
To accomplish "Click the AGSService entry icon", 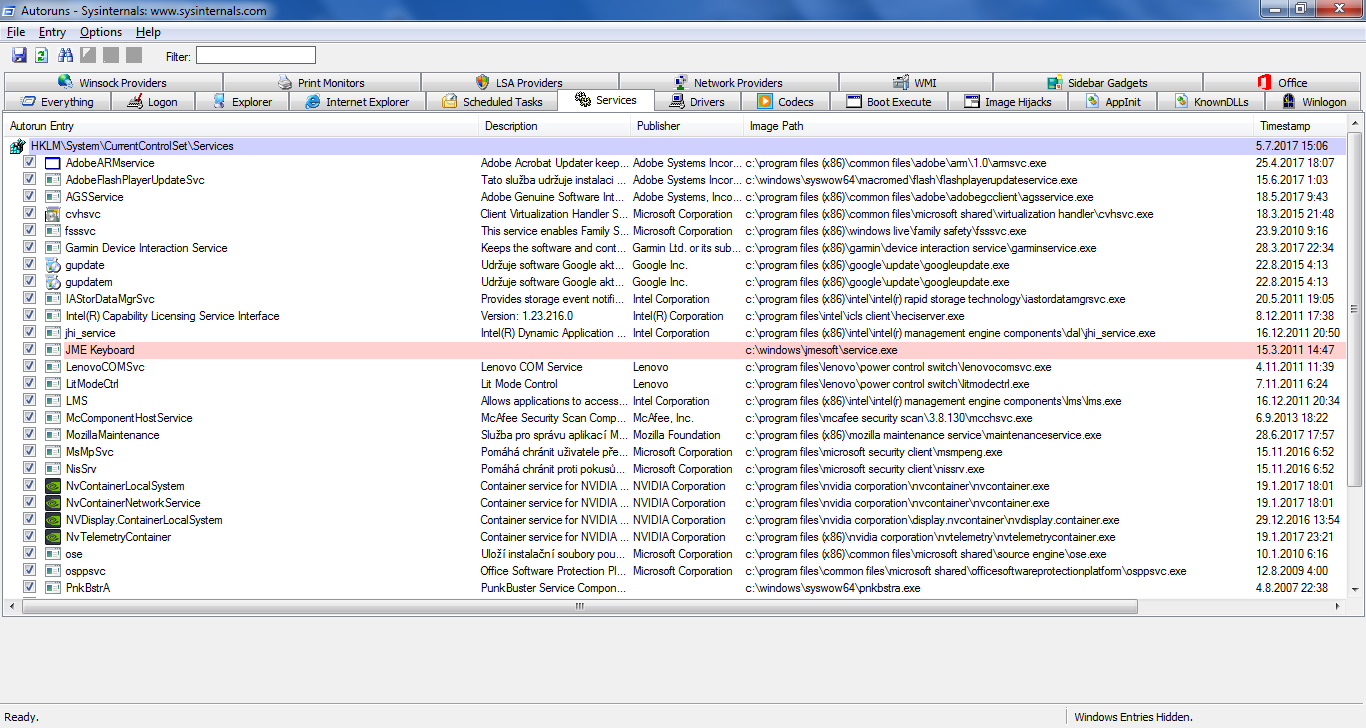I will (53, 197).
